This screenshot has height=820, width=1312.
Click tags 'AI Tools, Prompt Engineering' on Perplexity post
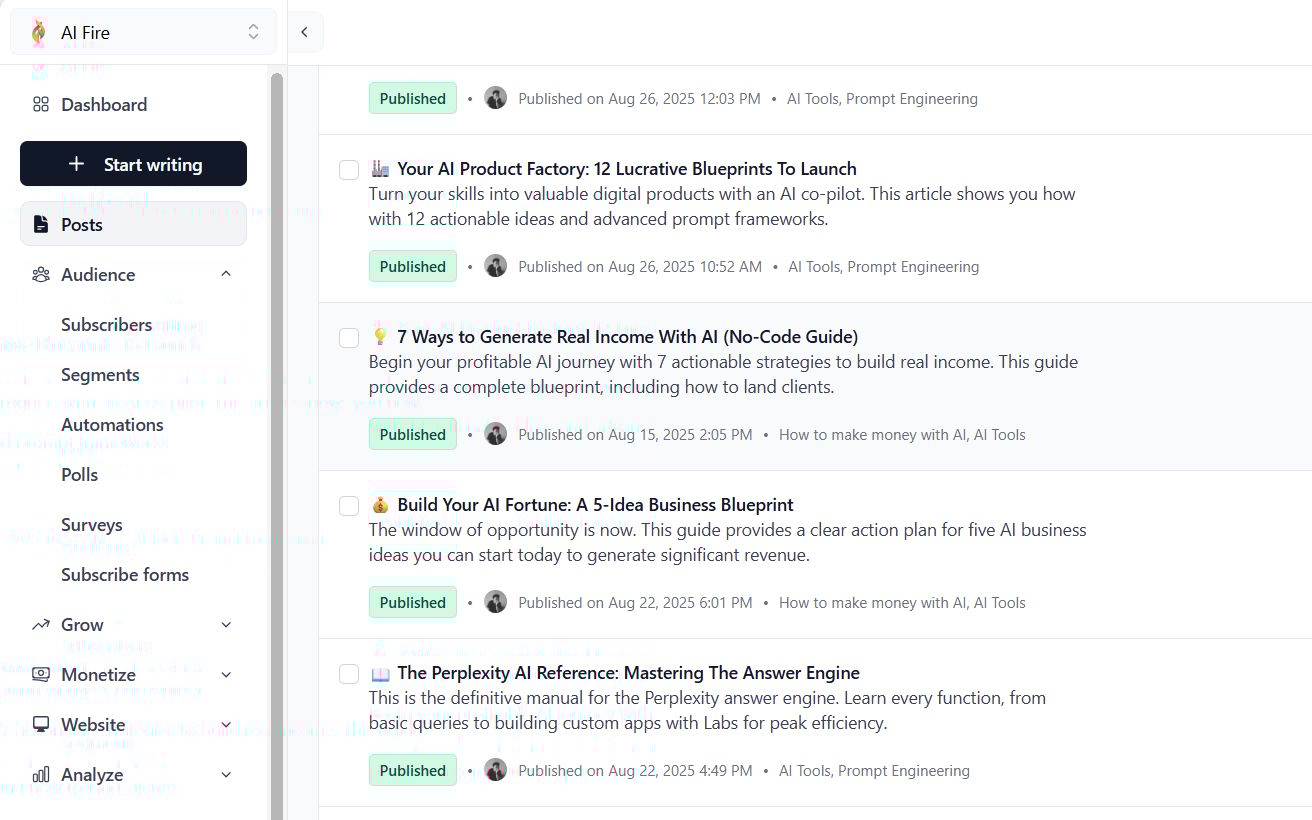point(874,770)
